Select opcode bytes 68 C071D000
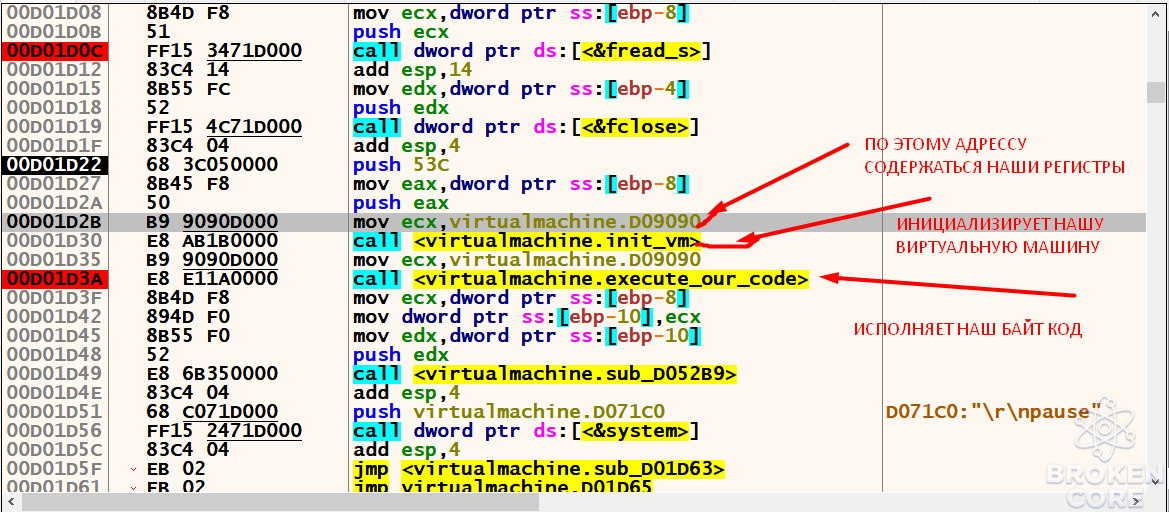The height and width of the screenshot is (512, 1169). click(214, 411)
